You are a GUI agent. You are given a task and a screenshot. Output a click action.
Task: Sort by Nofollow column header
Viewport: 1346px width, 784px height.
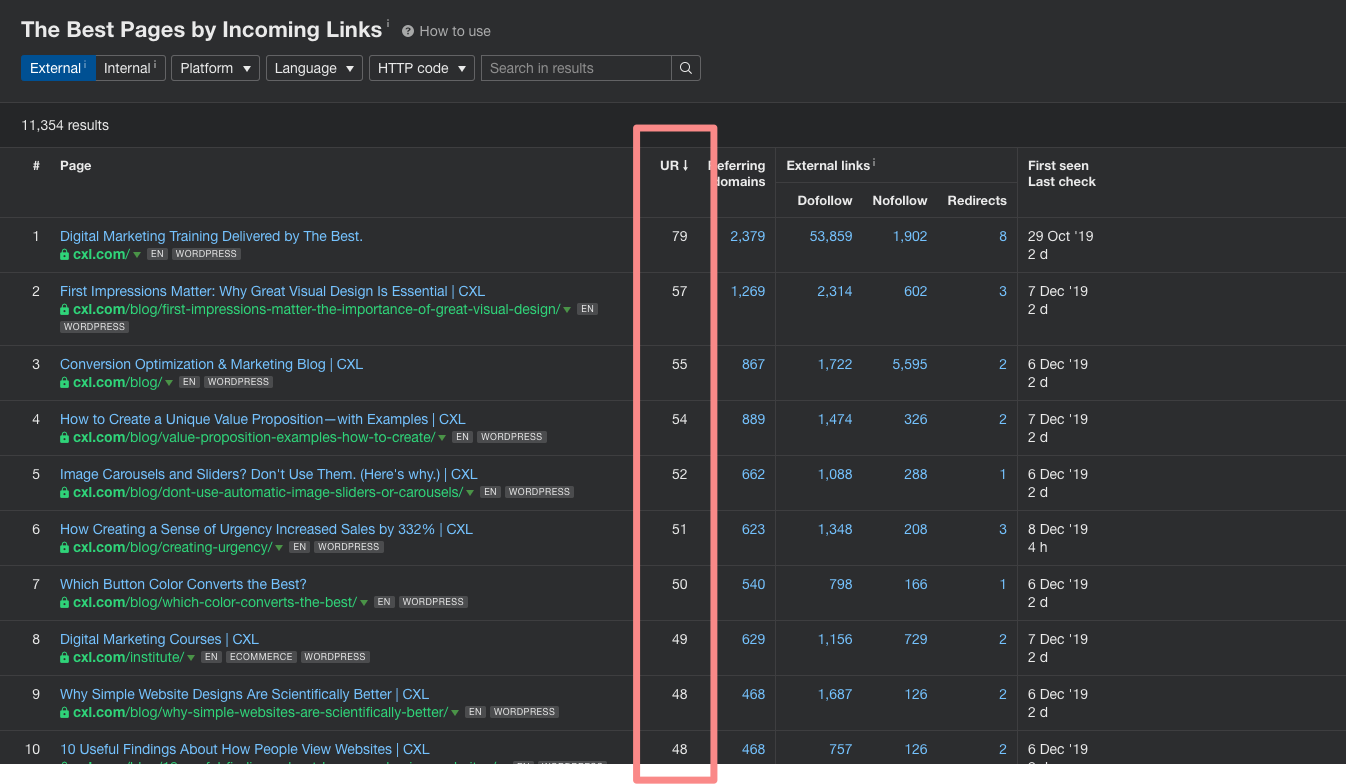click(x=899, y=201)
